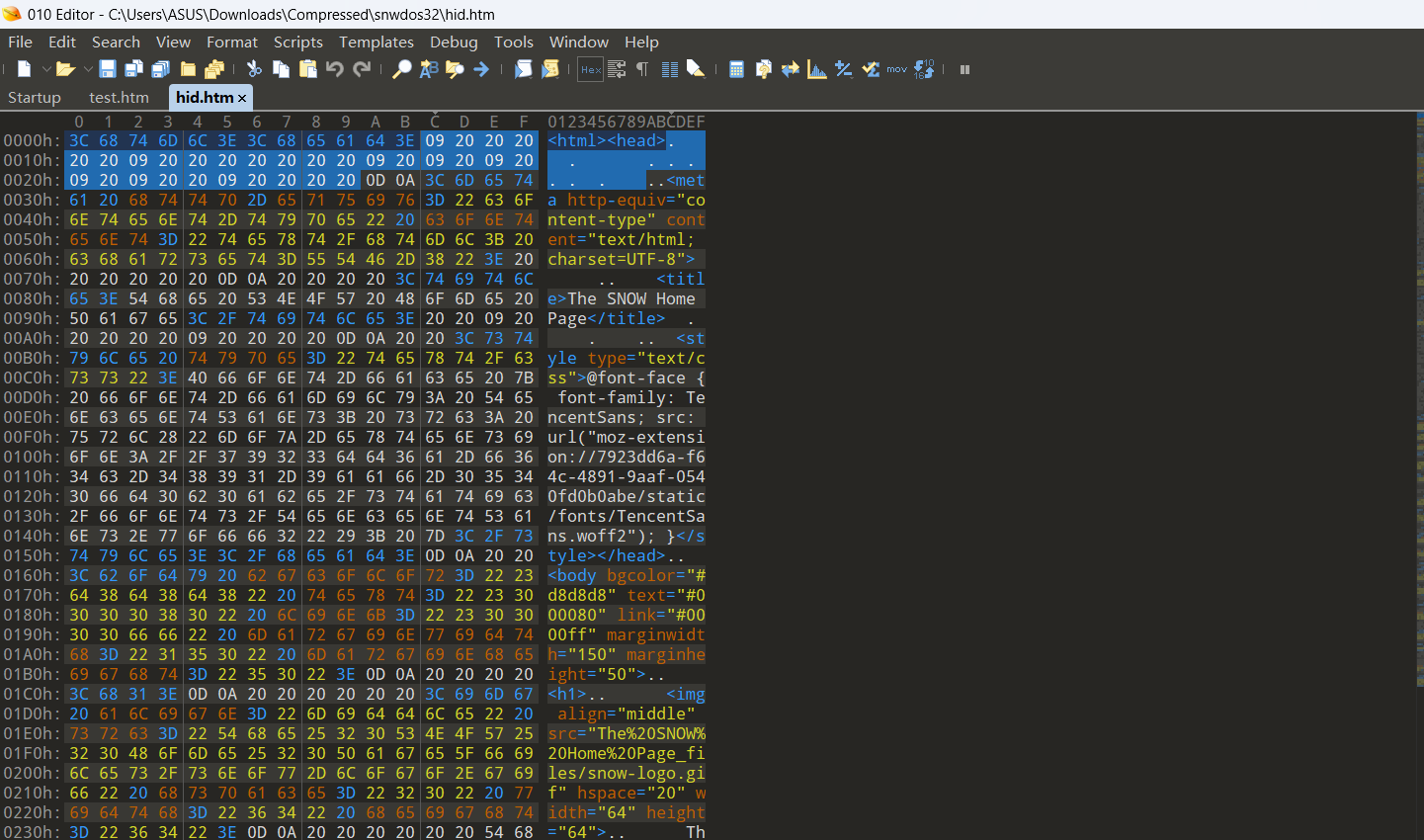The width and height of the screenshot is (1424, 840).
Task: Open the Templates menu
Action: click(x=376, y=42)
